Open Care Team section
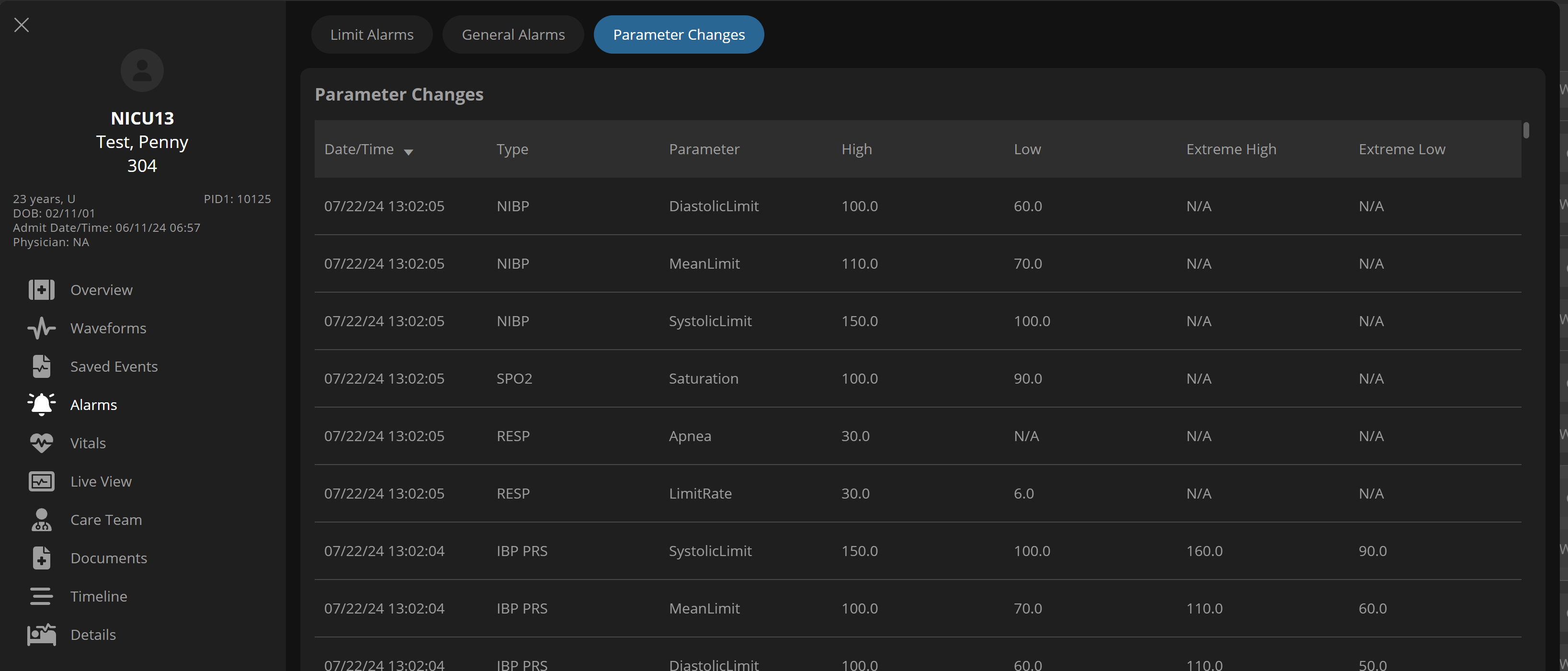Viewport: 1568px width, 671px height. 106,520
